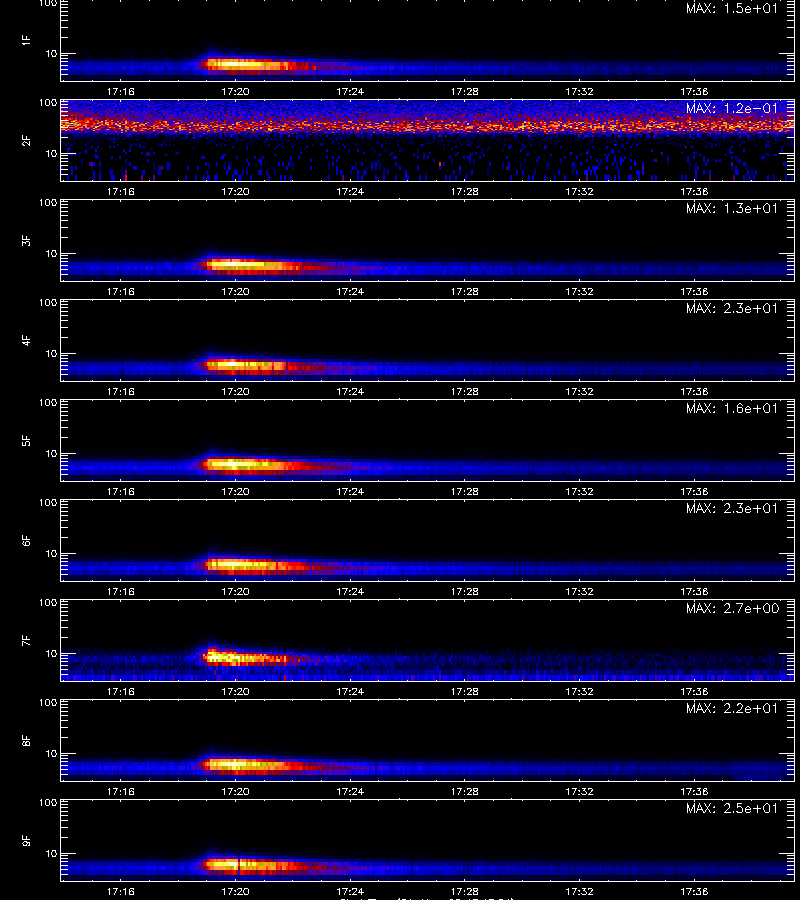The height and width of the screenshot is (900, 800).
Task: Click the 17:24 tick label below panel 8F
Action: (350, 791)
